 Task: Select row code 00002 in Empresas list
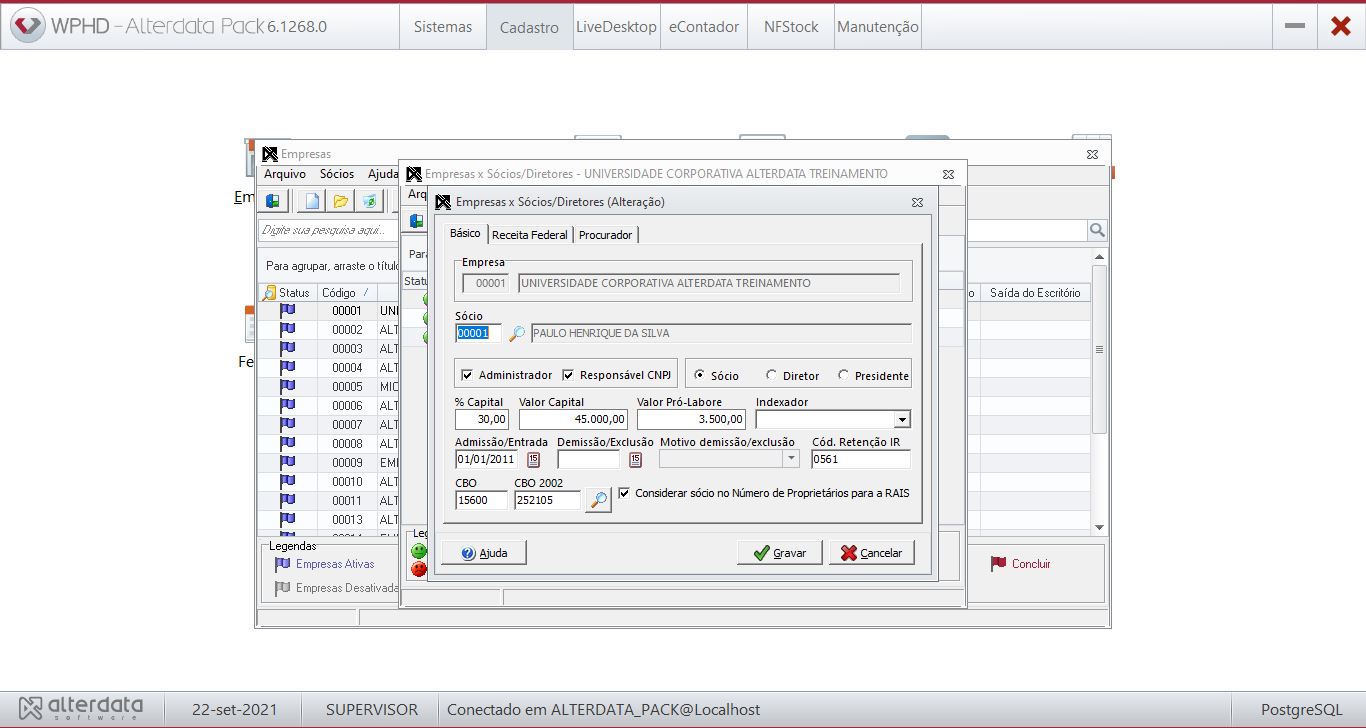[347, 329]
